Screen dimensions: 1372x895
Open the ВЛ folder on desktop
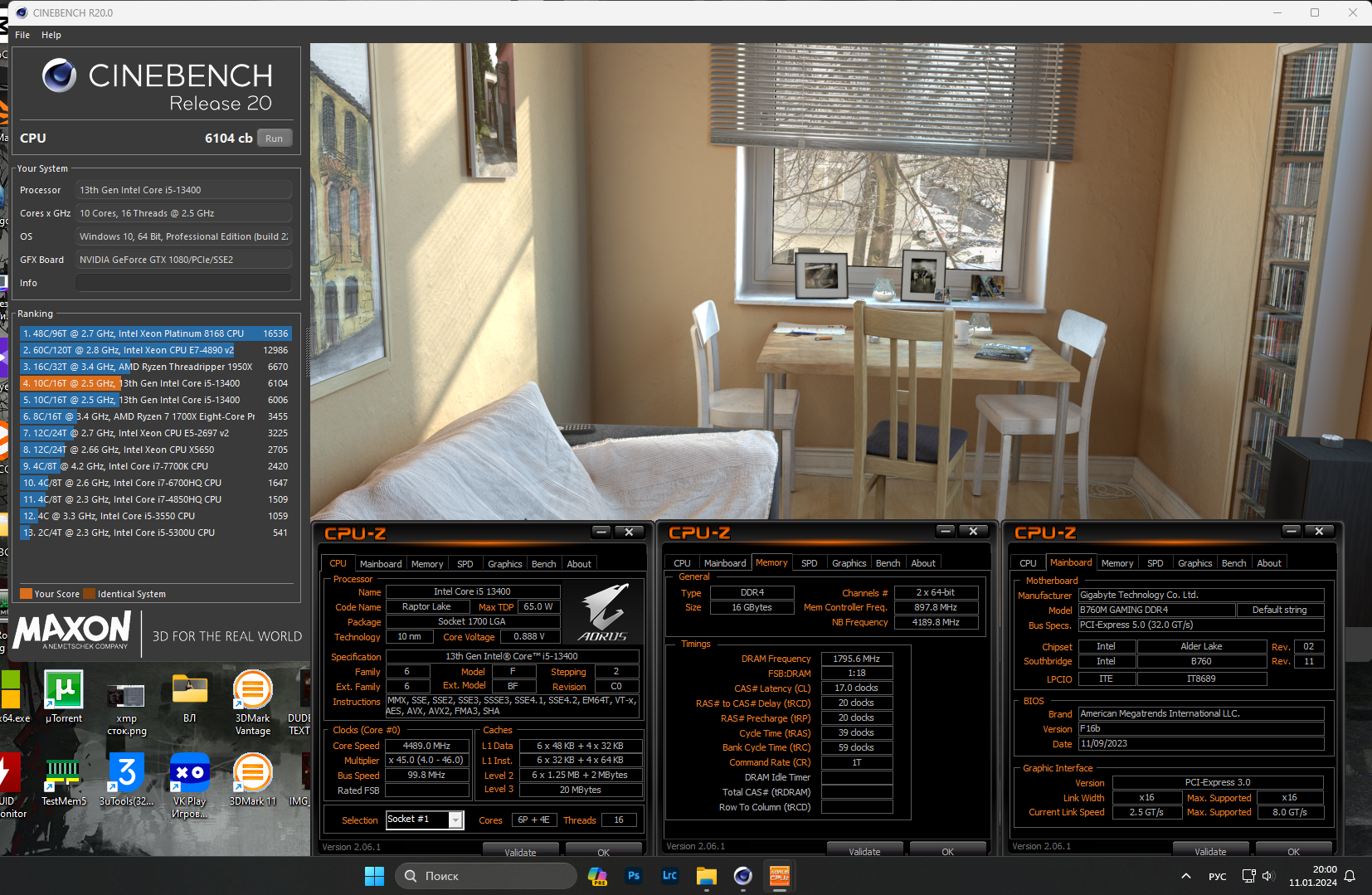190,697
